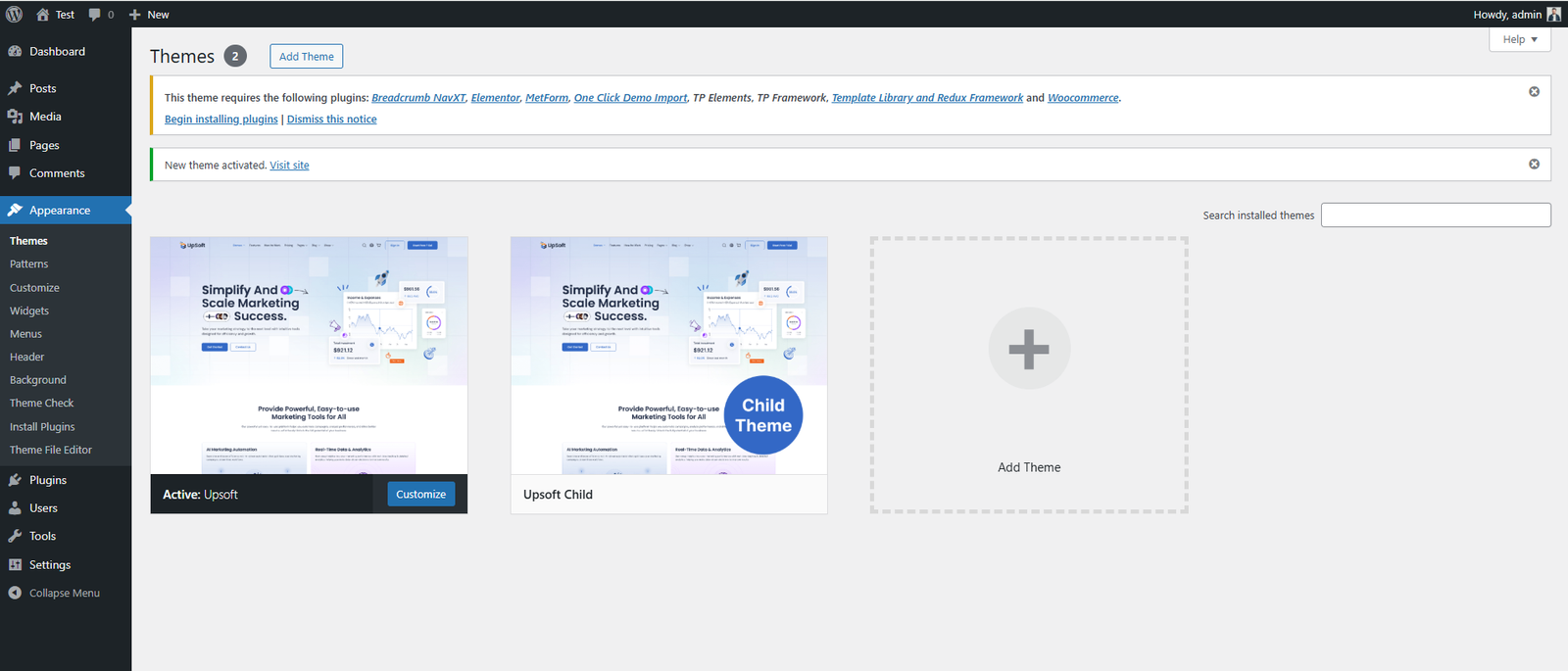
Task: Select the Upsoft Child theme thumbnail
Action: 668,356
